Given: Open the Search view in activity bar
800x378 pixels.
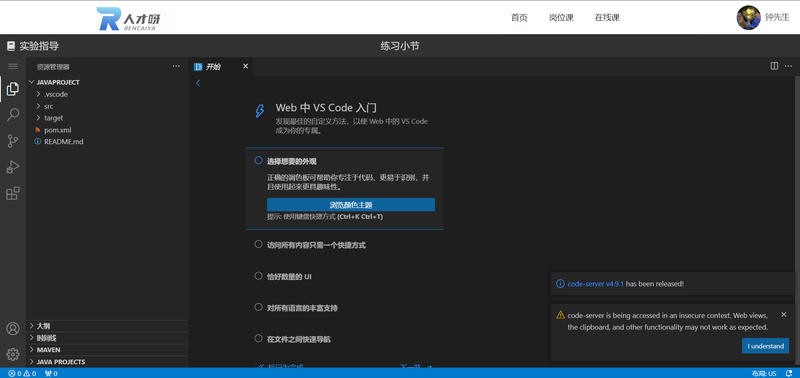Looking at the screenshot, I should pyautogui.click(x=13, y=114).
